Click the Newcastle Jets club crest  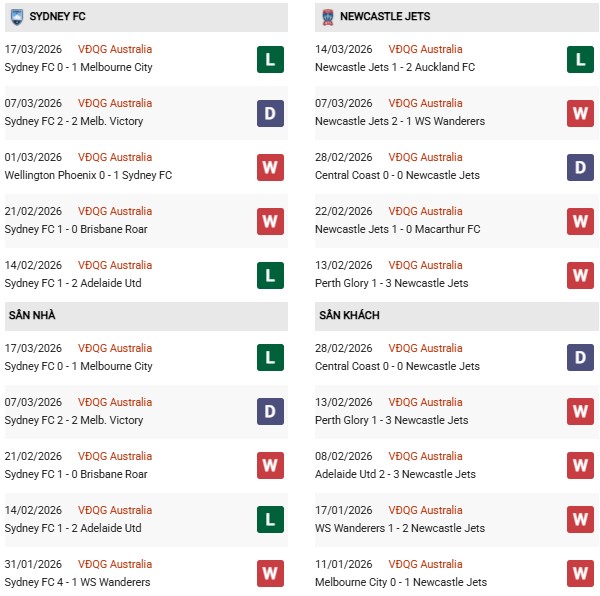[327, 17]
